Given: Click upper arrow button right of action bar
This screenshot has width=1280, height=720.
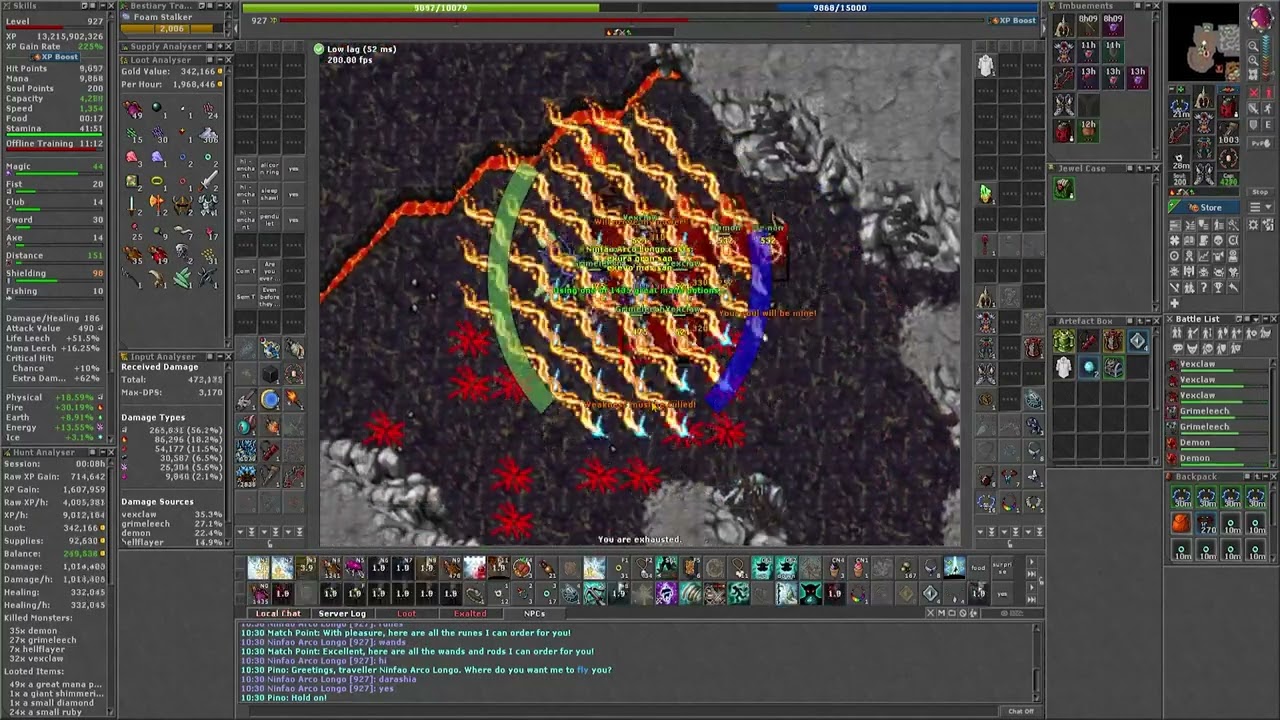Looking at the screenshot, I should [1031, 561].
